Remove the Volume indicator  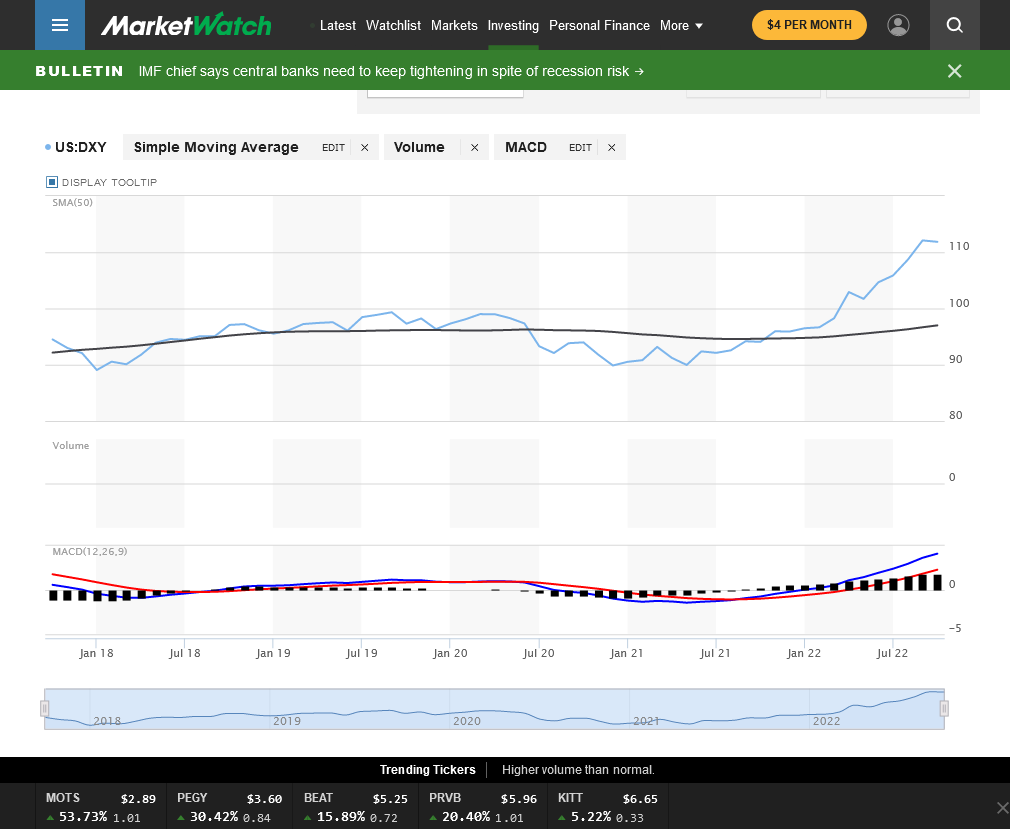[474, 148]
